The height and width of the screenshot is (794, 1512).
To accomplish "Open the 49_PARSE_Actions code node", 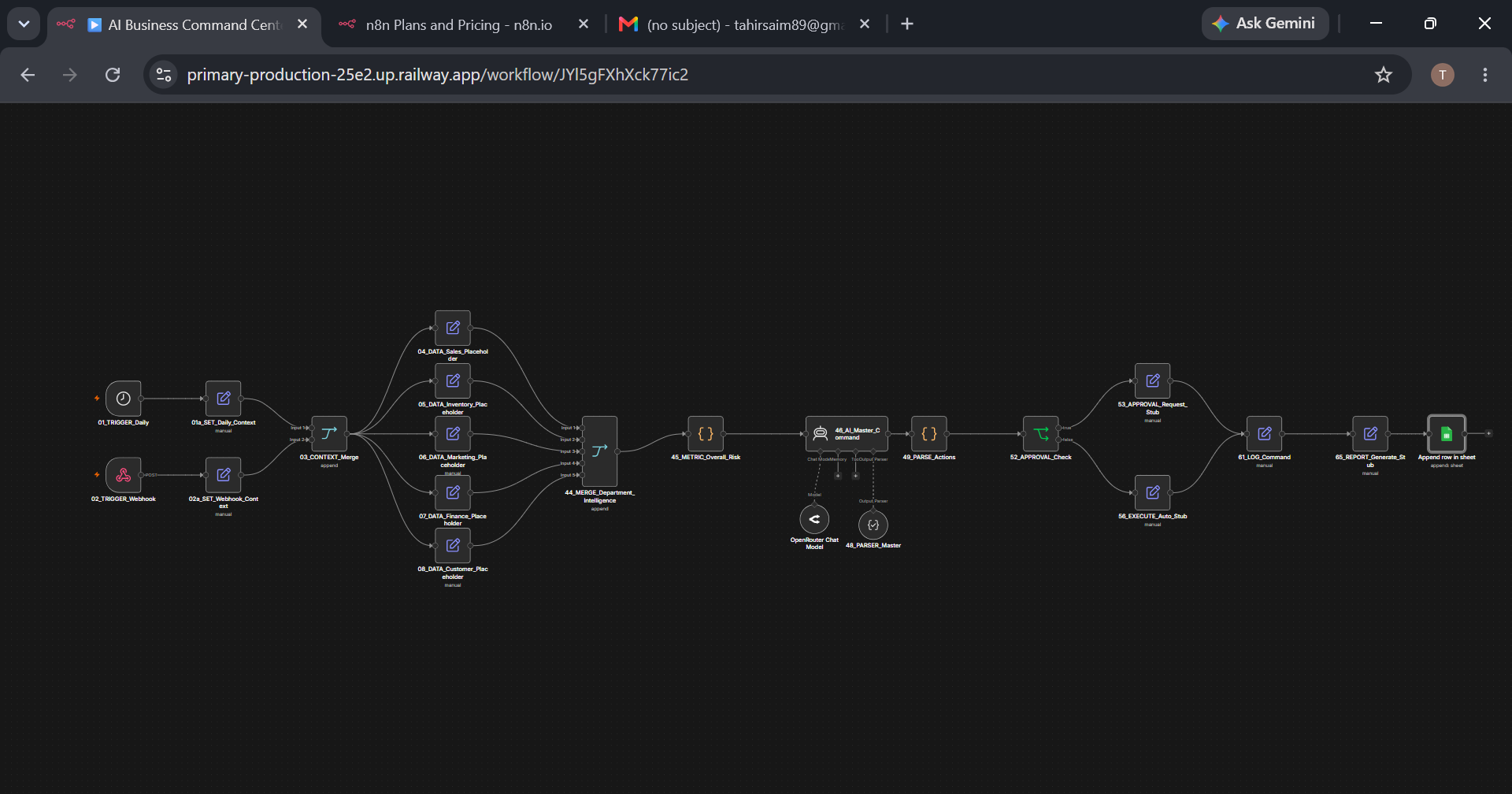I will (929, 433).
